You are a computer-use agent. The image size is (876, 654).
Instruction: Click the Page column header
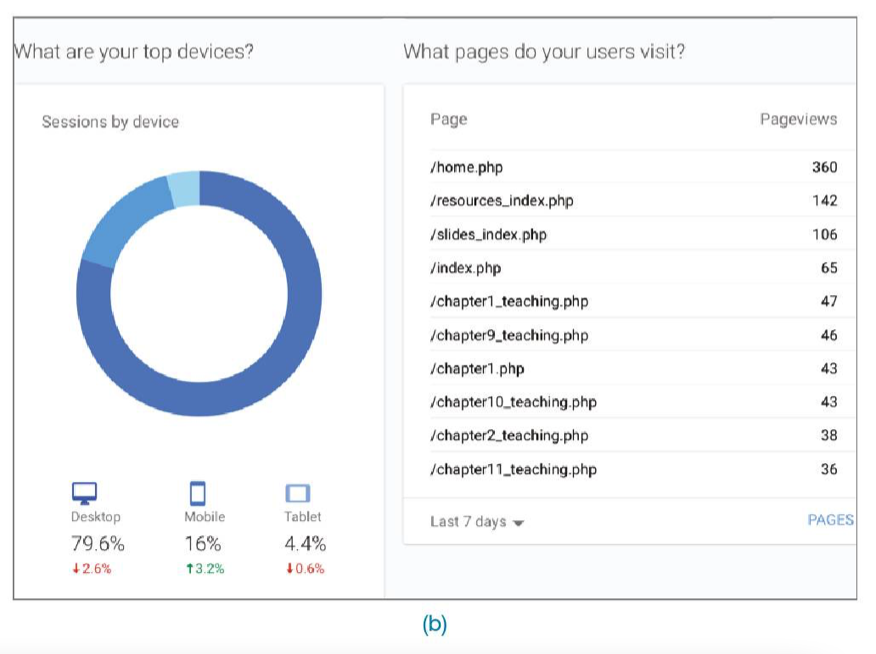click(x=449, y=119)
